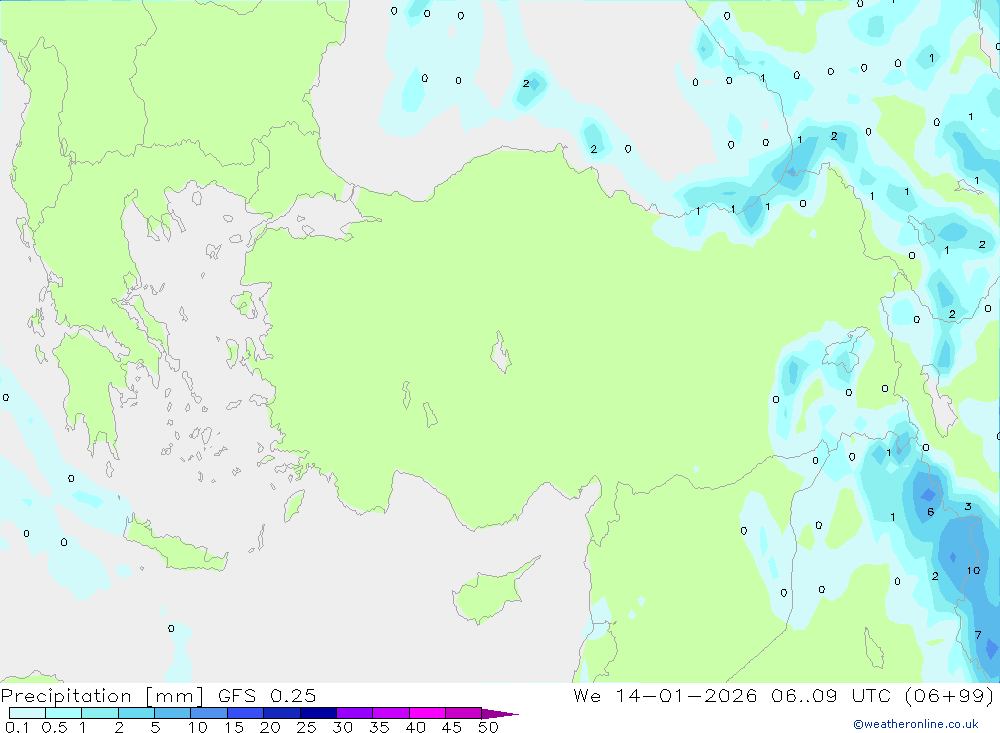Select the 0.5–1 mm legend color swatch
This screenshot has height=733, width=1000.
coord(63,713)
